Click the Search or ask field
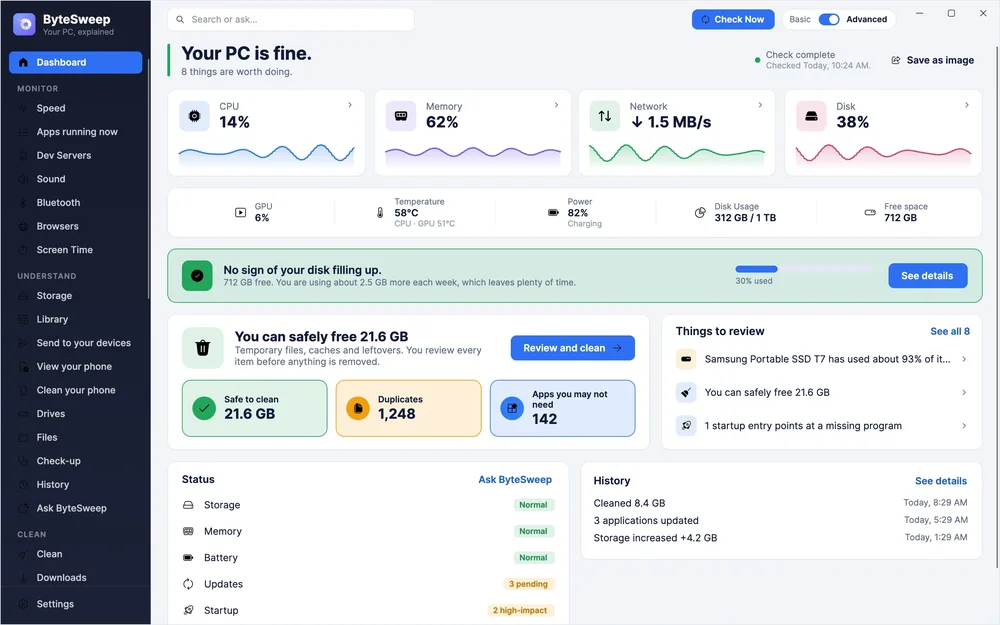Viewport: 1000px width, 625px height. coord(291,19)
